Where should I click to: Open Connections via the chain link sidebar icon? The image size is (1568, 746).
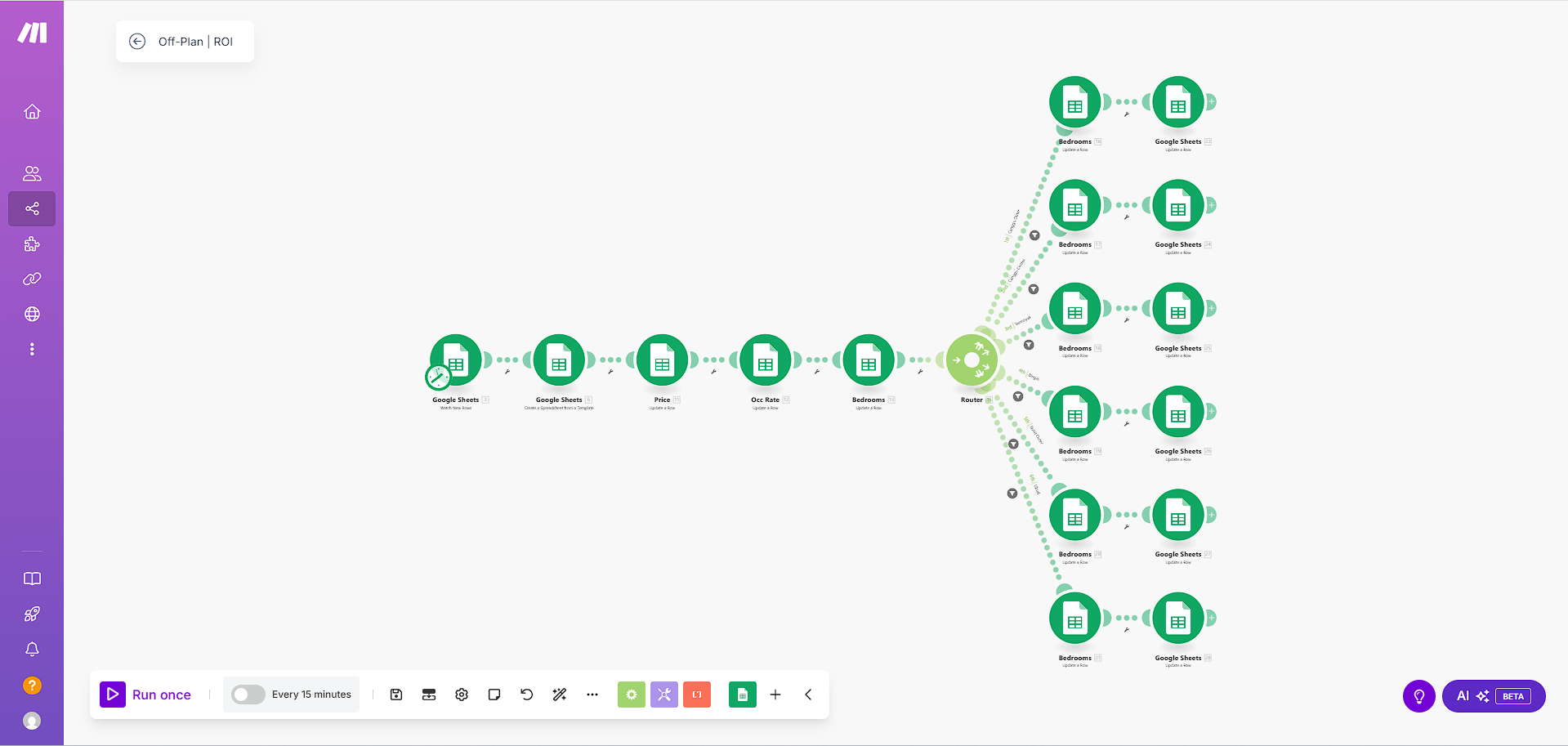(32, 279)
